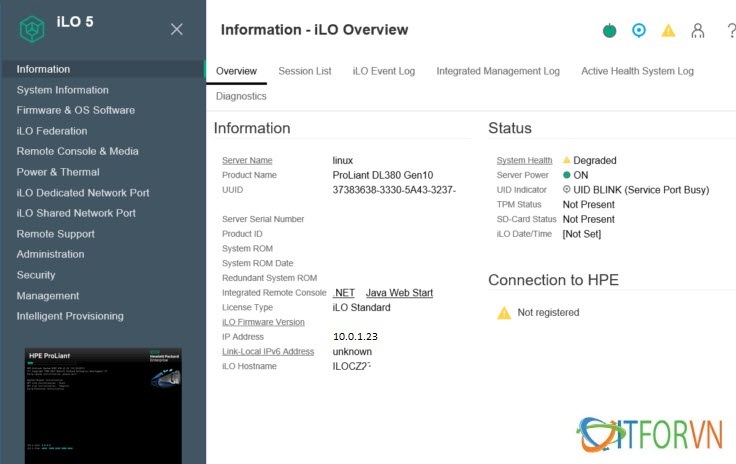The image size is (736, 464).
Task: Close the navigation menu with X icon
Action: click(x=177, y=29)
